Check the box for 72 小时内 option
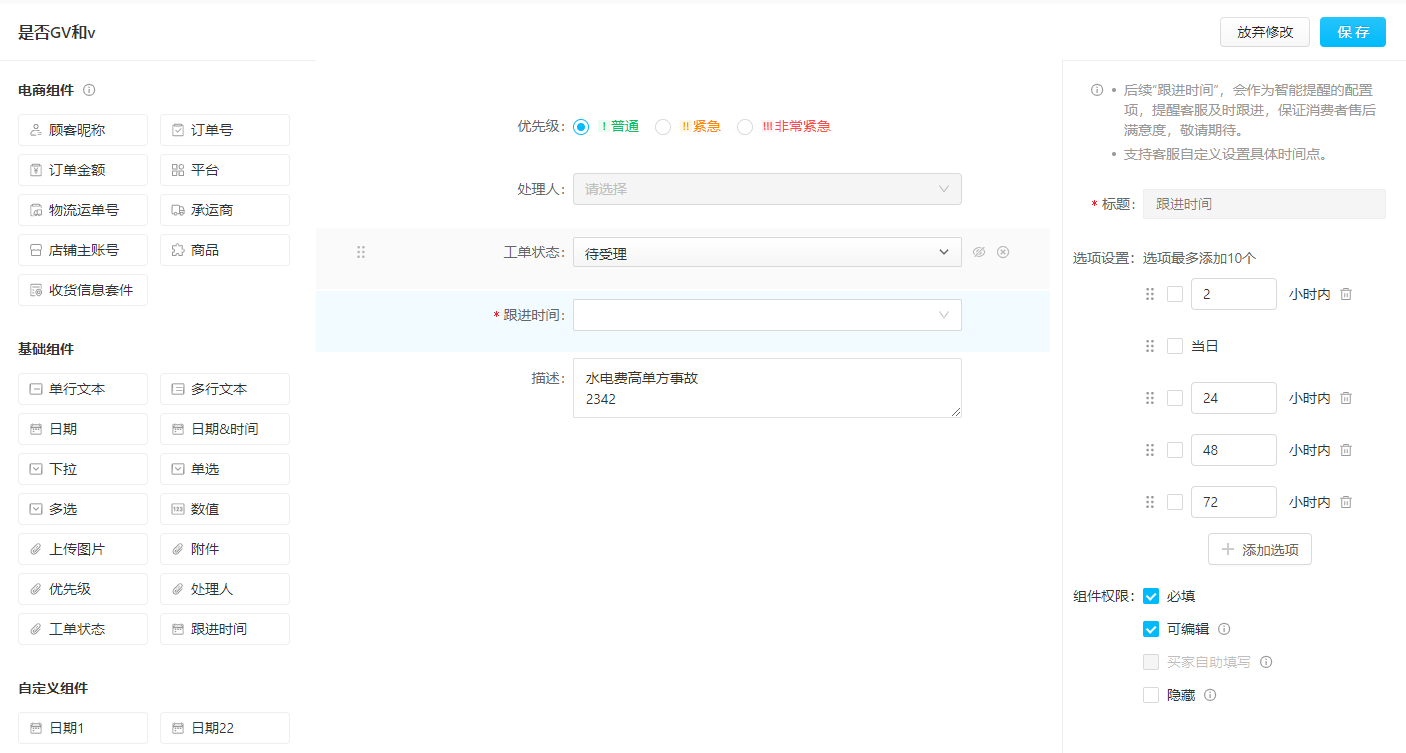Viewport: 1406px width, 753px height. tap(1175, 502)
